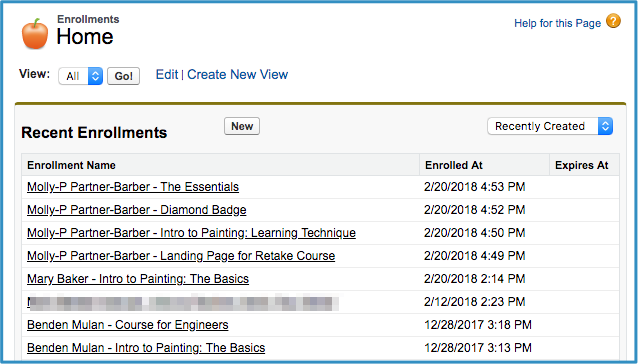Click the Edit view link

(x=167, y=74)
